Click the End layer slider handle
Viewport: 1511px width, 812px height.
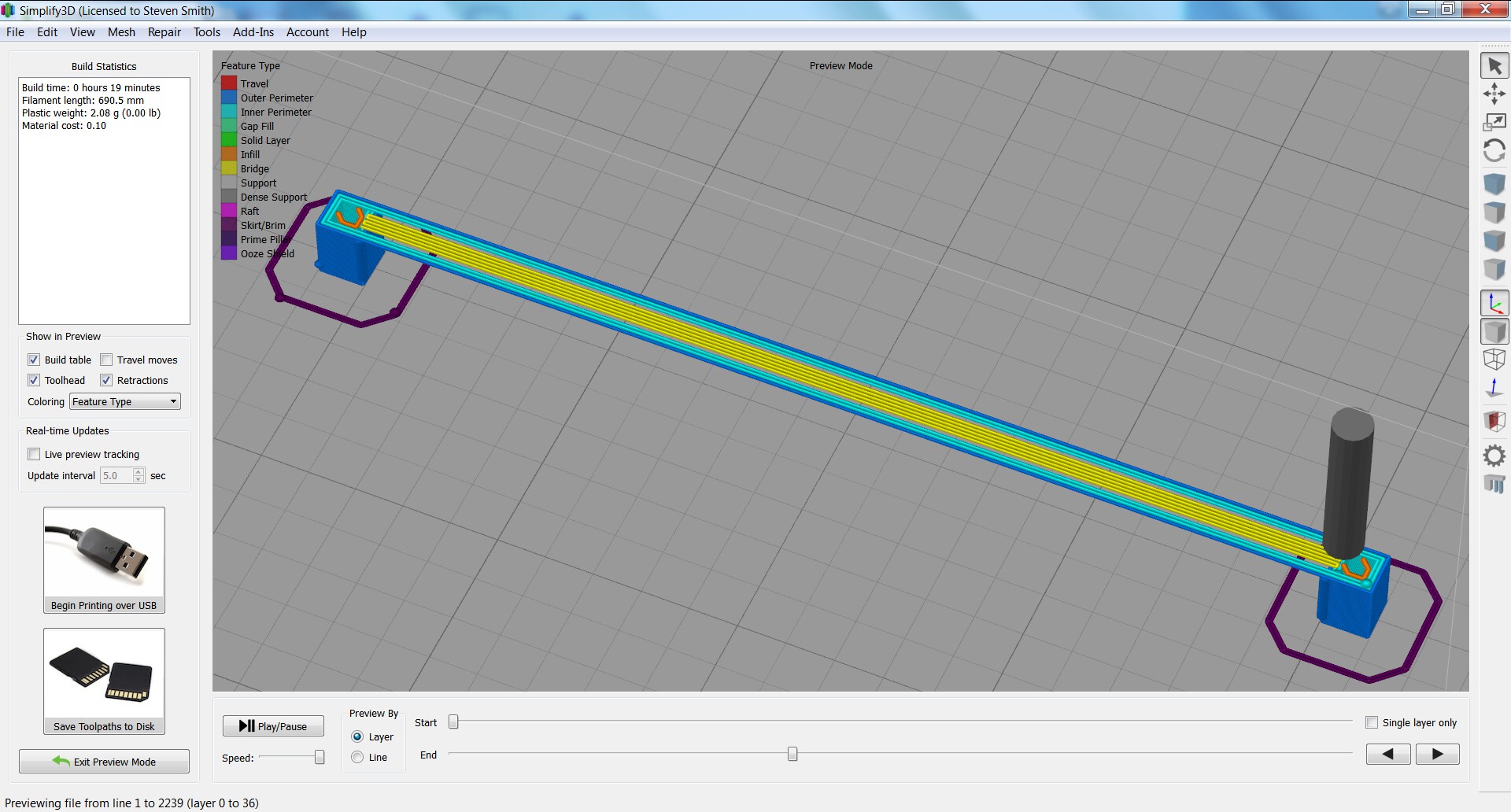coord(792,755)
